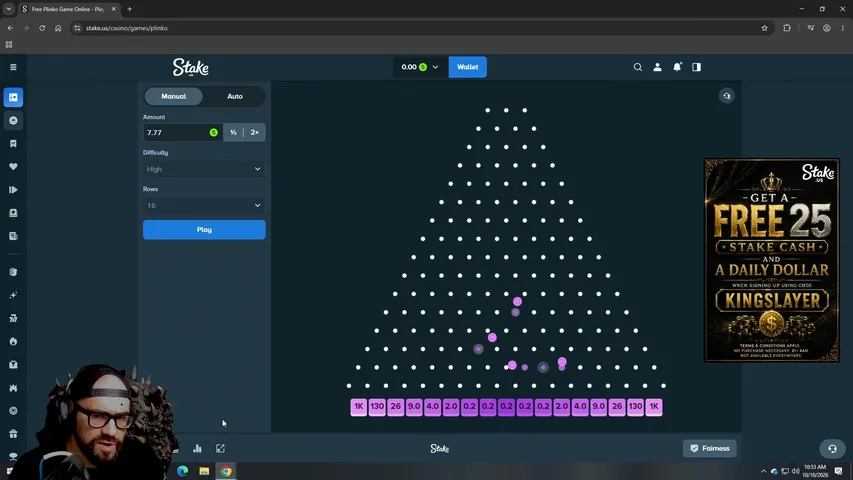
Task: Click the Play button
Action: [x=204, y=230]
